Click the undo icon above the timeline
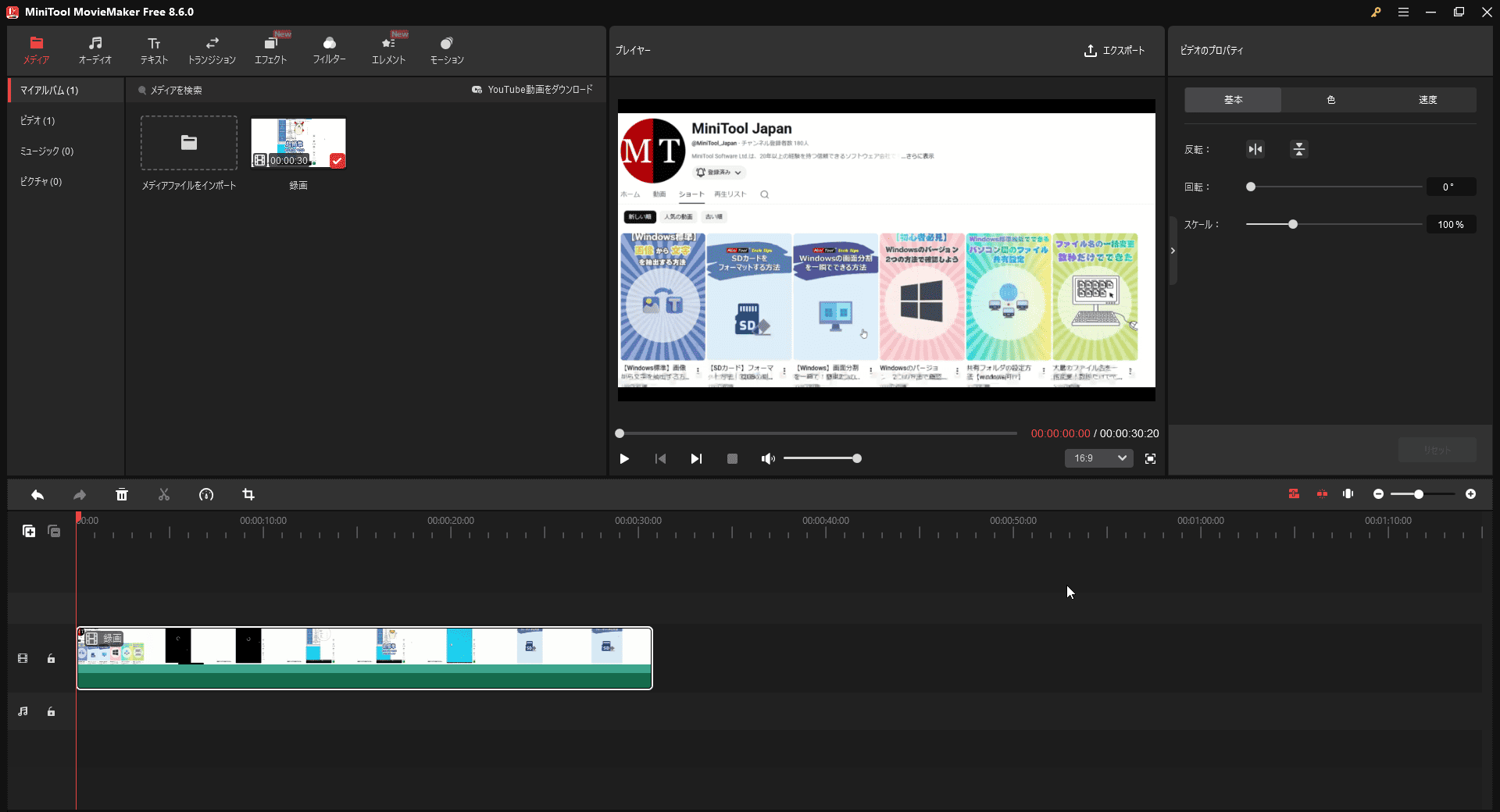This screenshot has height=812, width=1500. point(37,494)
